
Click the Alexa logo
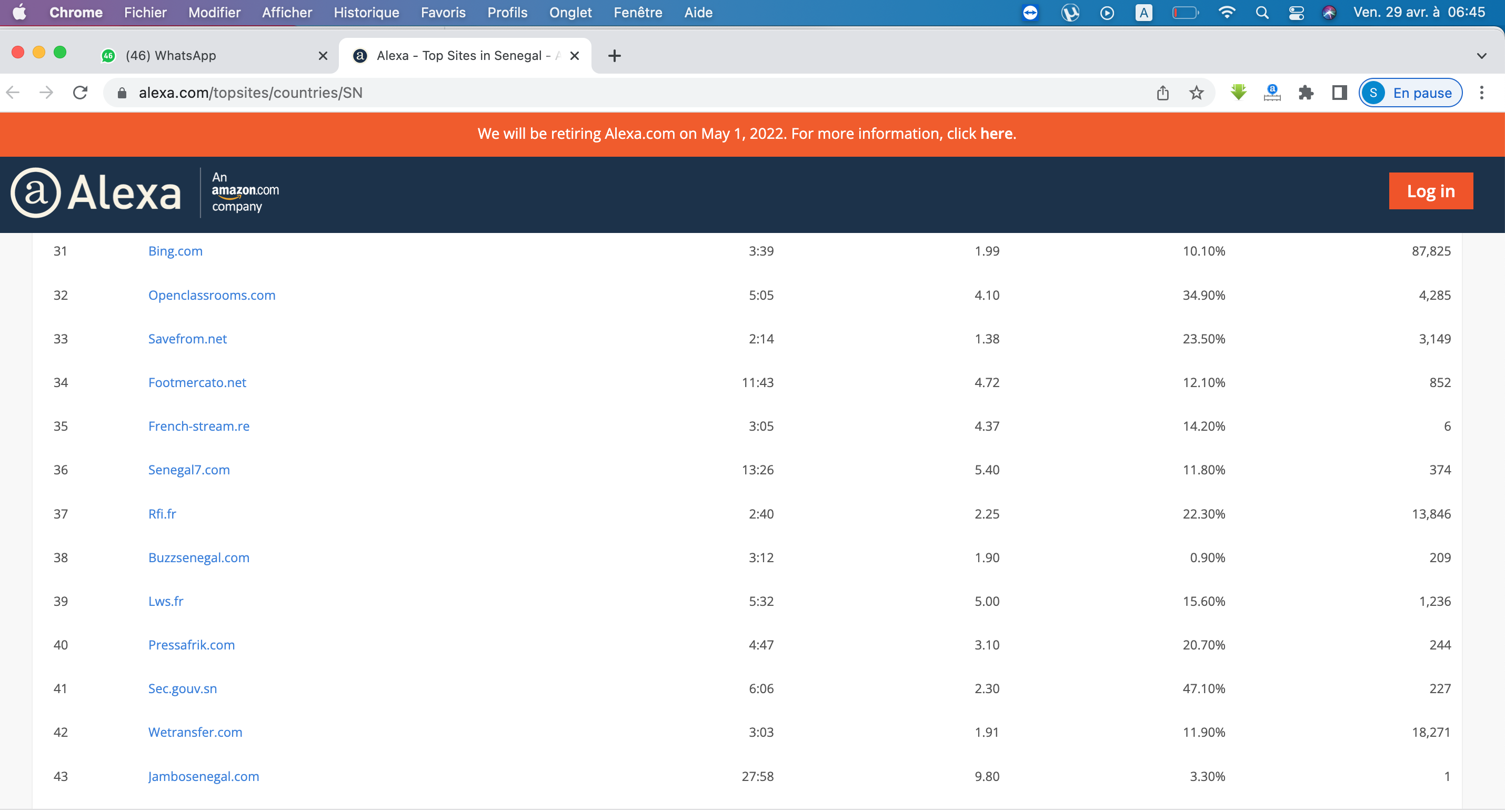[x=96, y=192]
